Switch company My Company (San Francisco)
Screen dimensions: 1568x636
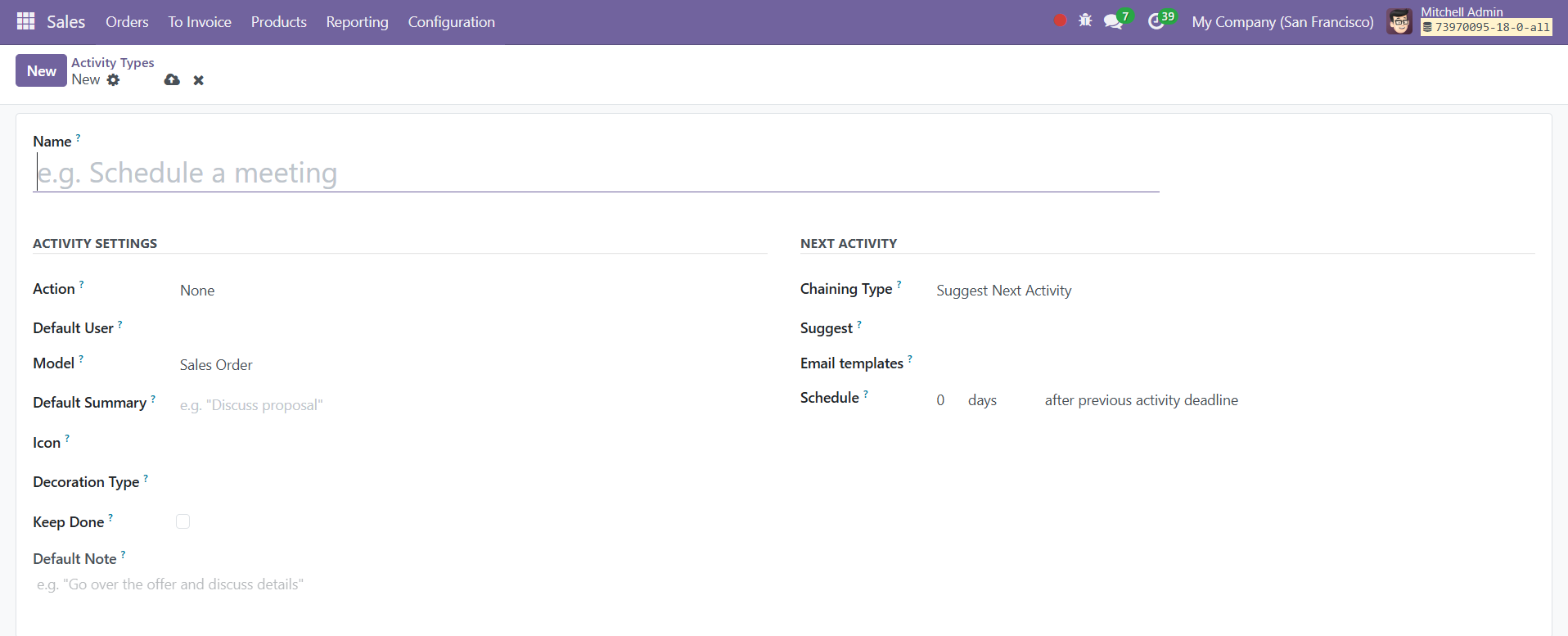(1282, 22)
